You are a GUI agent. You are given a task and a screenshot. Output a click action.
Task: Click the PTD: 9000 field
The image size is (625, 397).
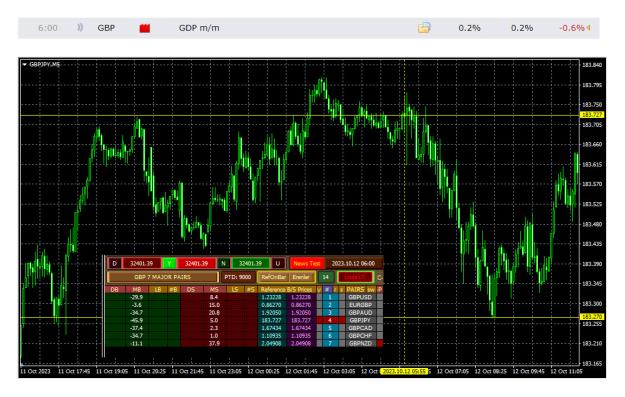pyautogui.click(x=238, y=277)
